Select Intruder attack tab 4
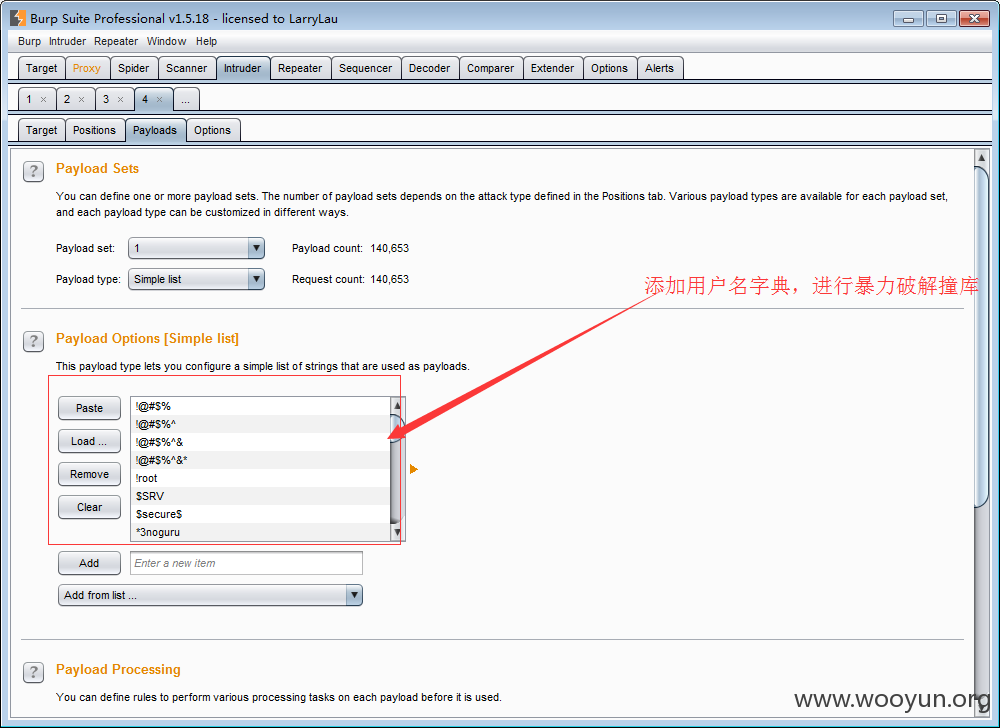The width and height of the screenshot is (1000, 728). (x=145, y=99)
